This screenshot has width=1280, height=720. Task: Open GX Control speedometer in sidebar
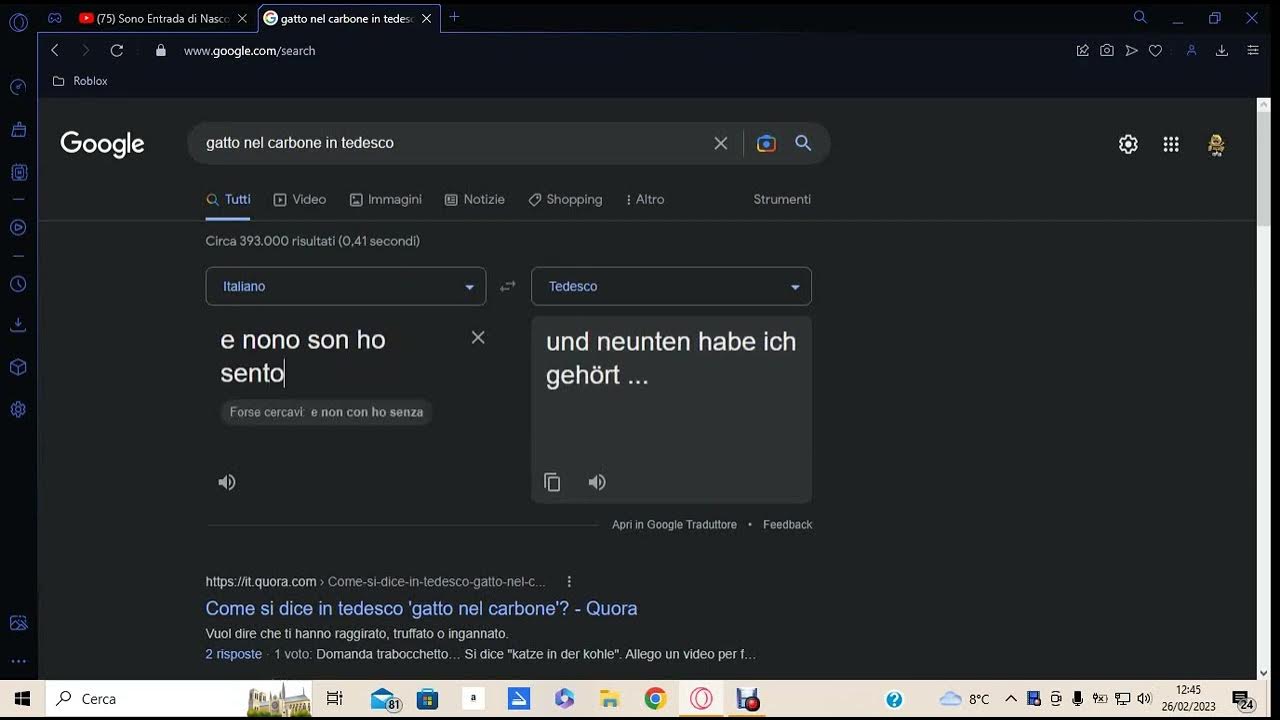click(x=18, y=87)
